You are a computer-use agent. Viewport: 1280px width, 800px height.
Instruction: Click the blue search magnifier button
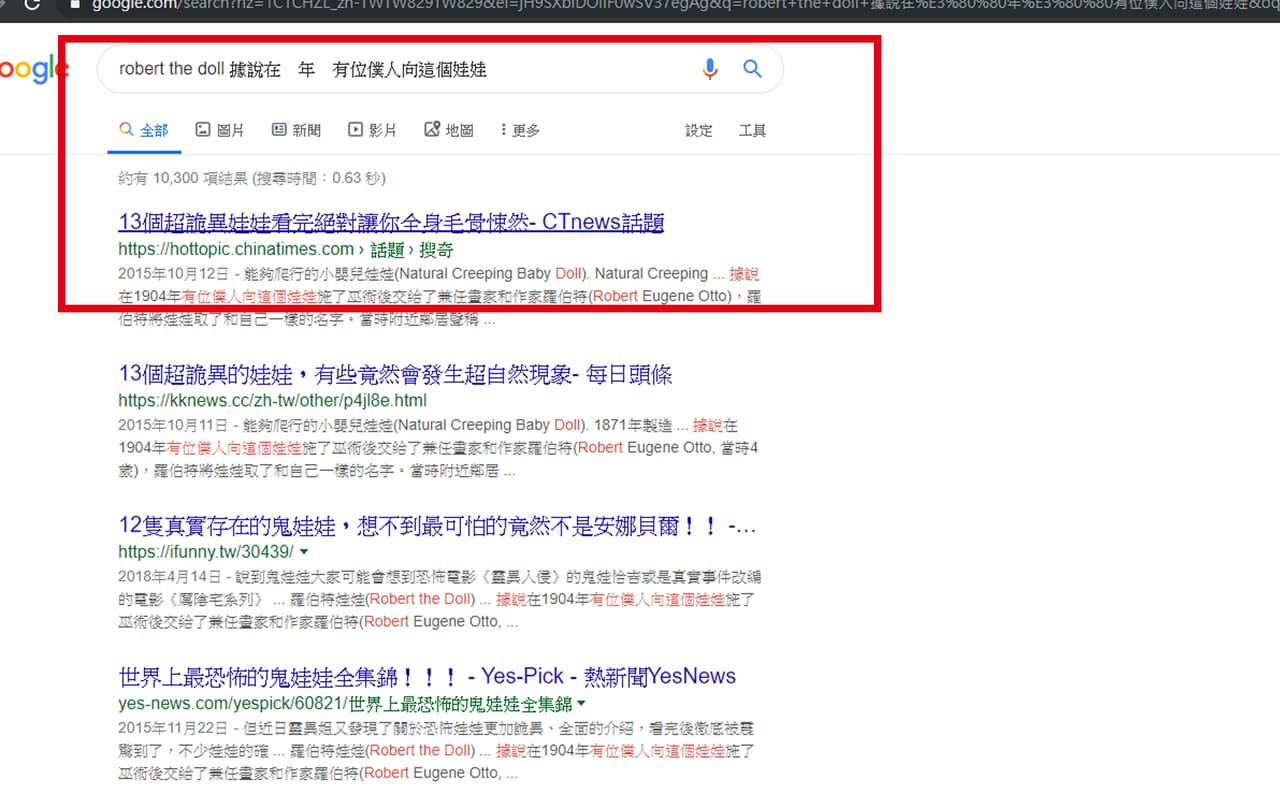752,69
